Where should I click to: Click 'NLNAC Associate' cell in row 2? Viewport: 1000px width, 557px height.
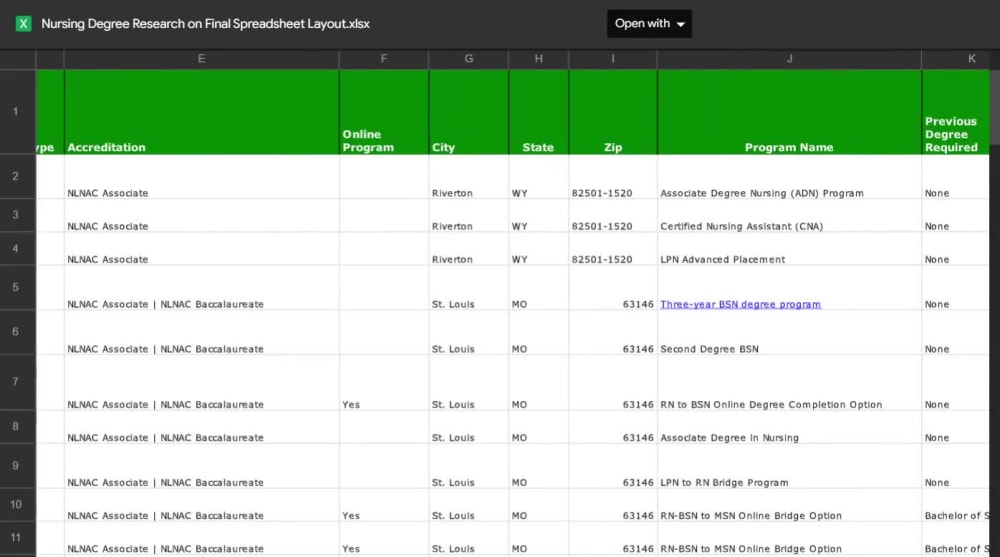202,177
